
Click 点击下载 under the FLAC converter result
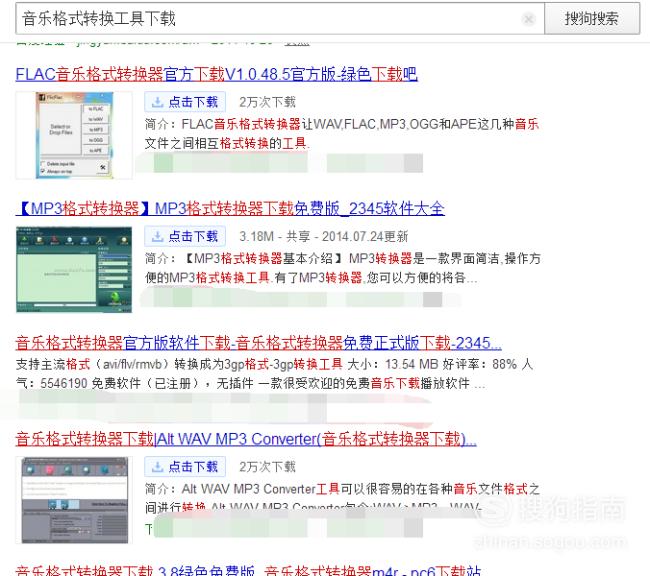point(185,102)
